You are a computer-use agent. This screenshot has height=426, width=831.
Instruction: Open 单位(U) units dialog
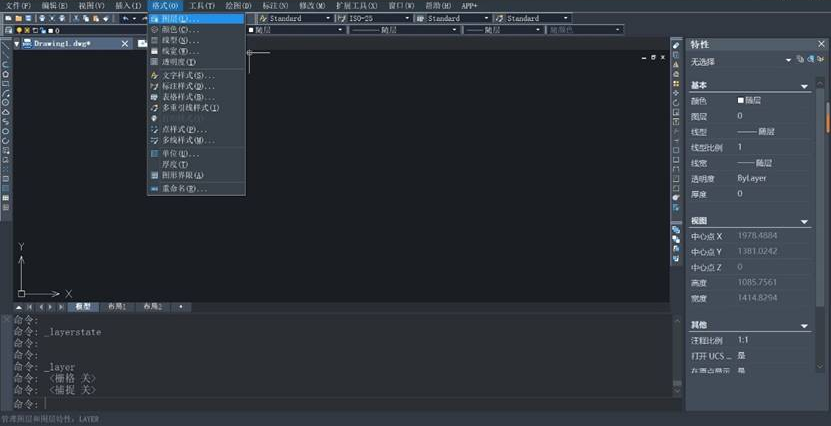point(196,154)
